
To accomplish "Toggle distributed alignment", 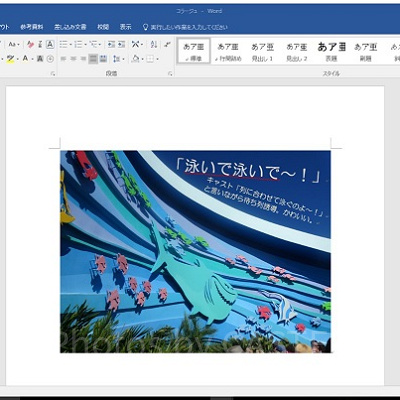I will click(x=103, y=59).
